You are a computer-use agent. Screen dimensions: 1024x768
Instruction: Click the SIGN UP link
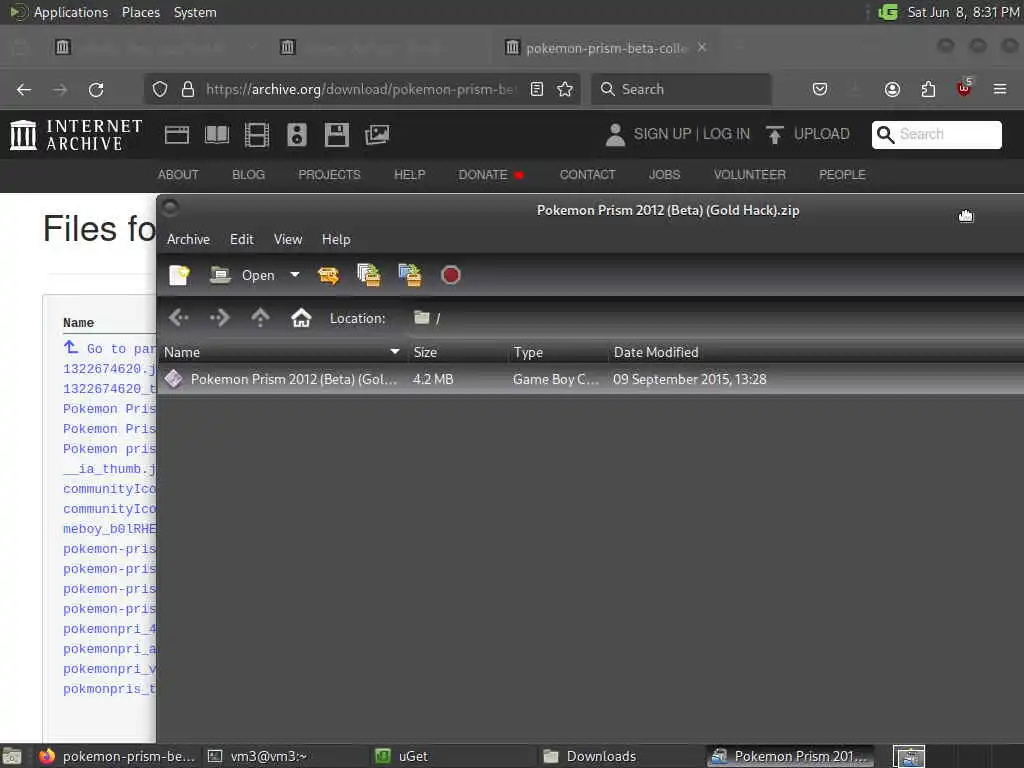coord(662,134)
